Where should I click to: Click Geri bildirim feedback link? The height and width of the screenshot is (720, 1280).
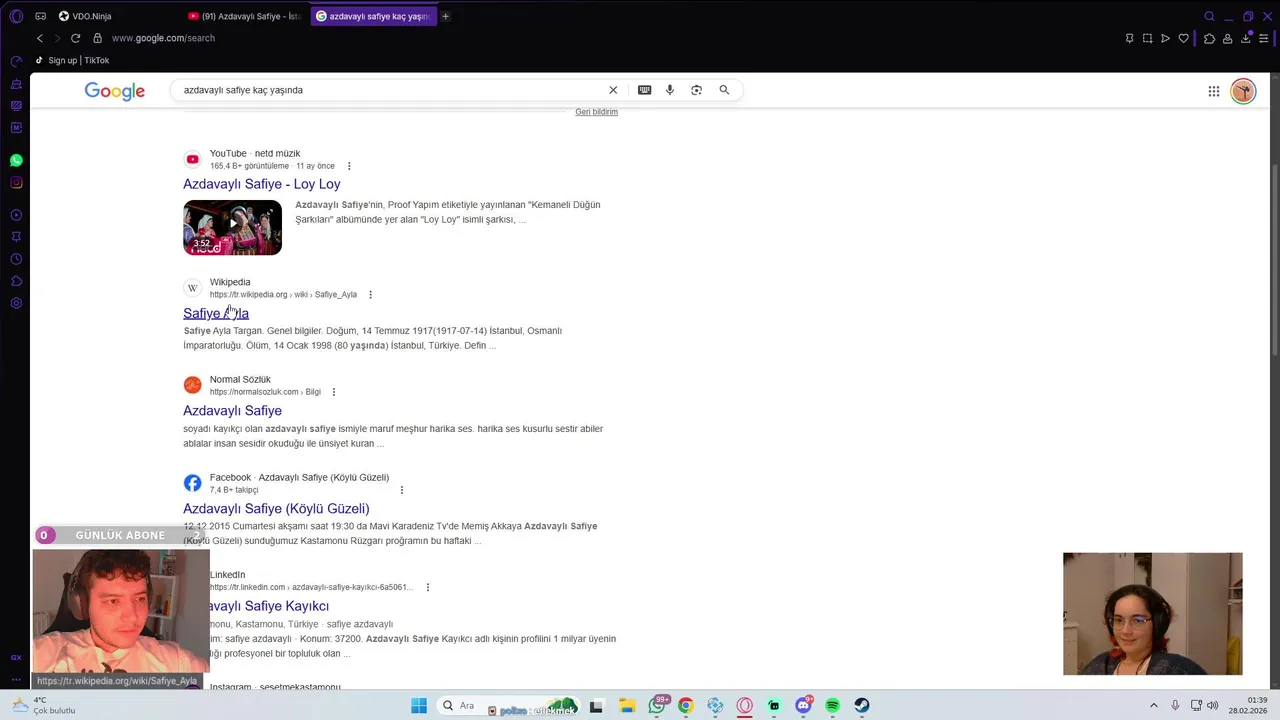[596, 112]
